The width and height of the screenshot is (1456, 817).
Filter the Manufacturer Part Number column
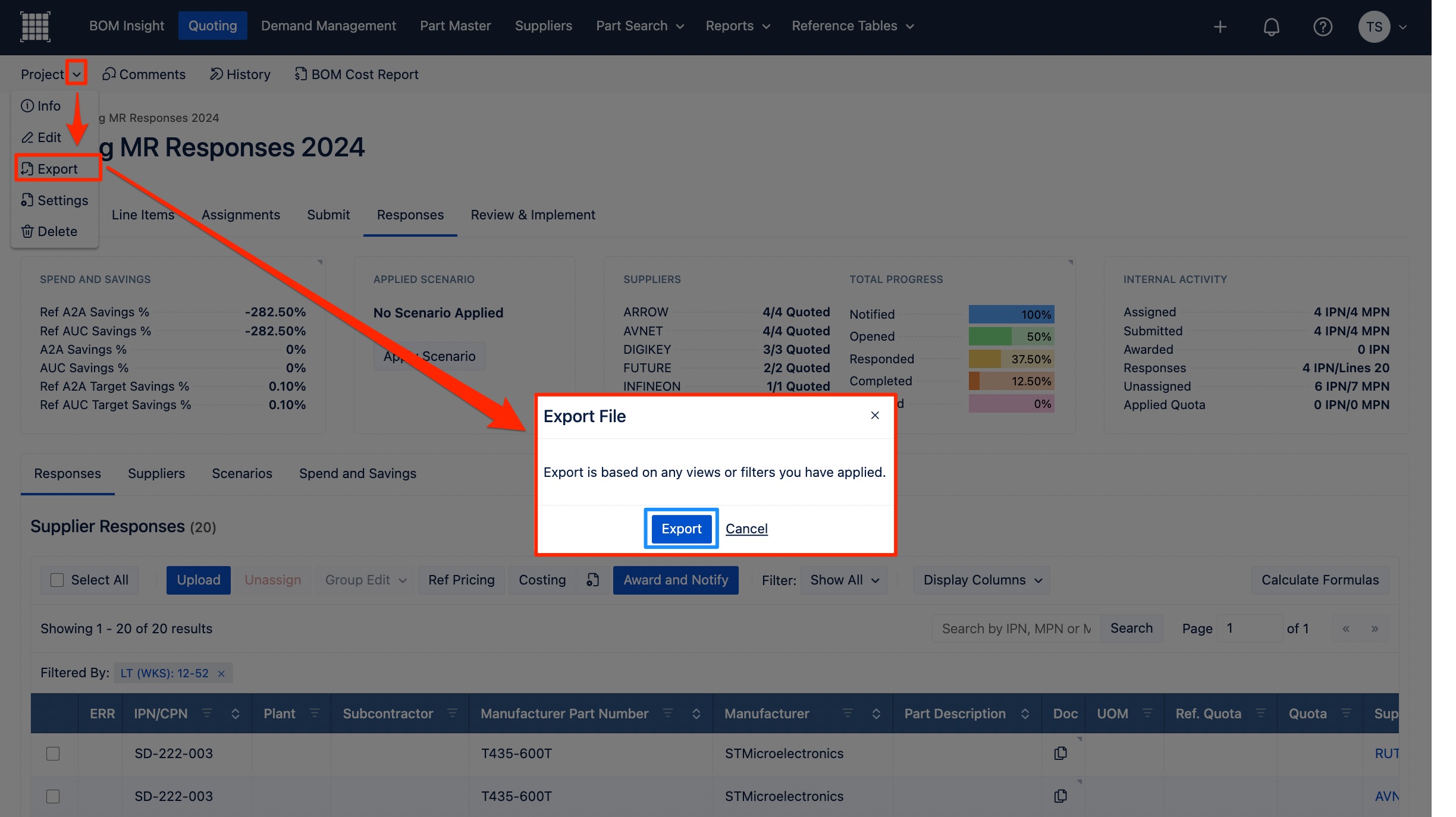pos(668,713)
